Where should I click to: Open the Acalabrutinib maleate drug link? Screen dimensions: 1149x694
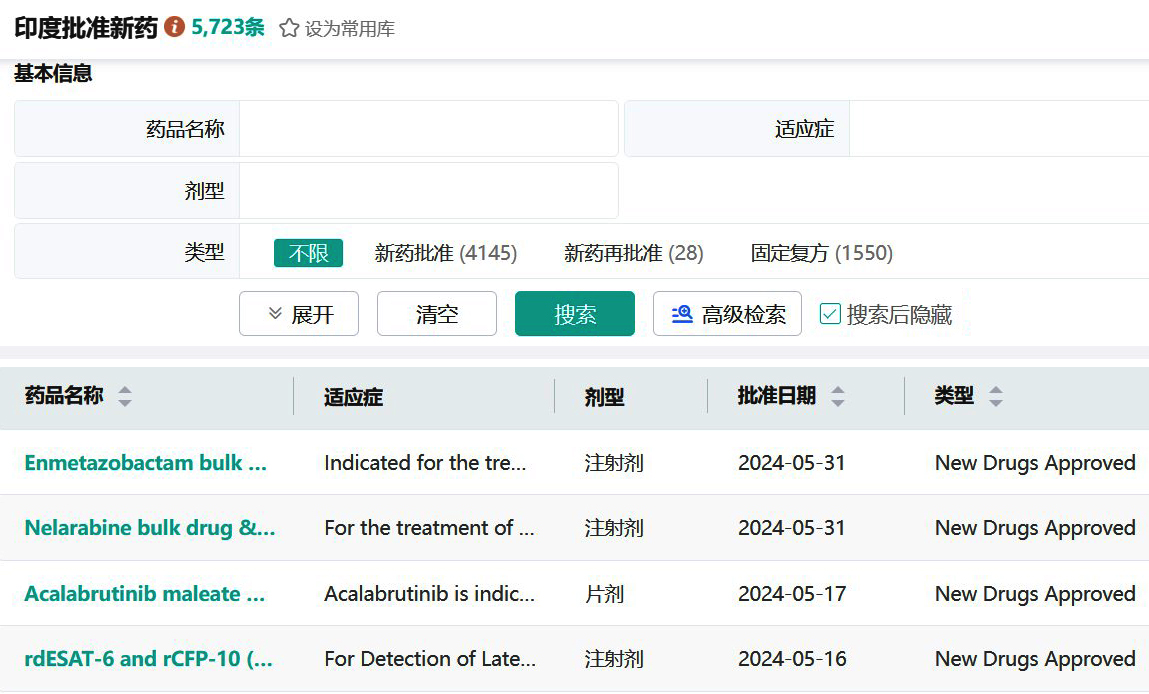[x=145, y=594]
